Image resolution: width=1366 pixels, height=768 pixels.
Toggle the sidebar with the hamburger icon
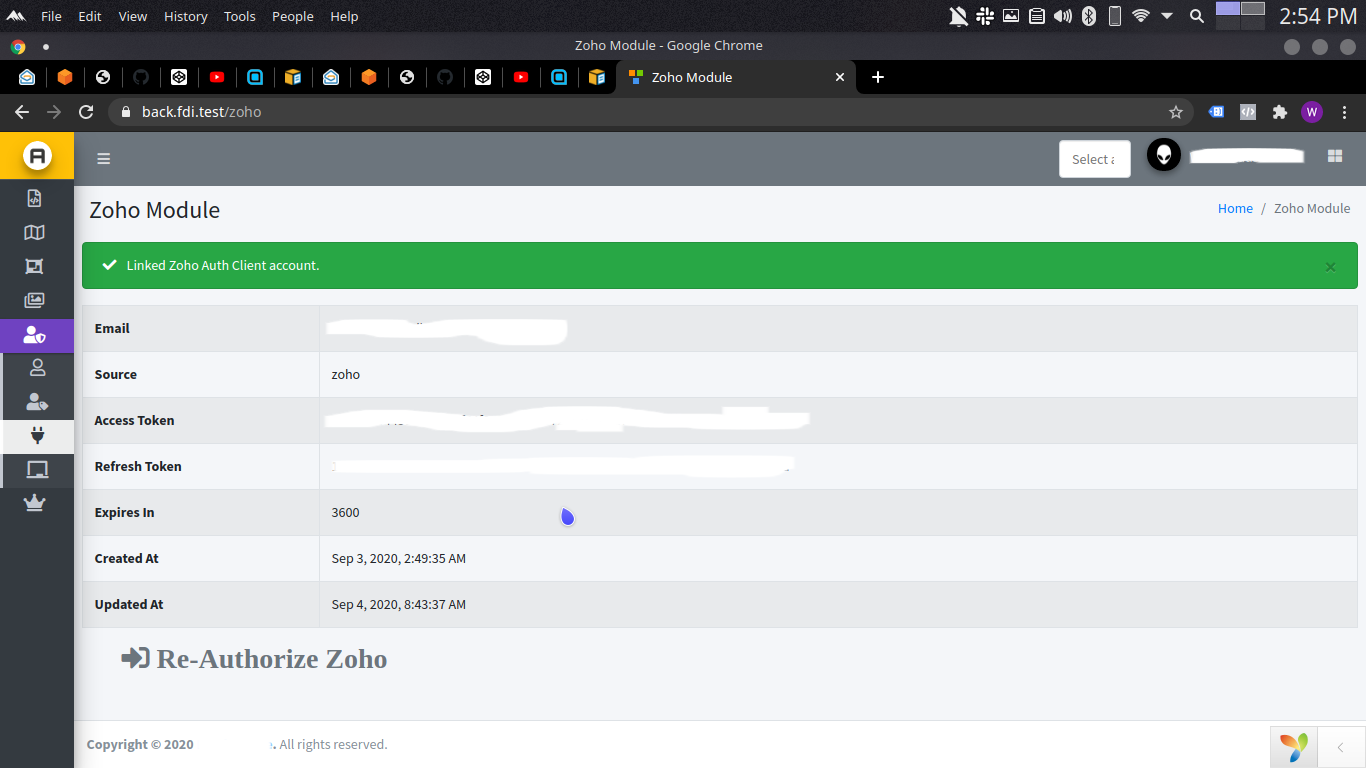104,158
